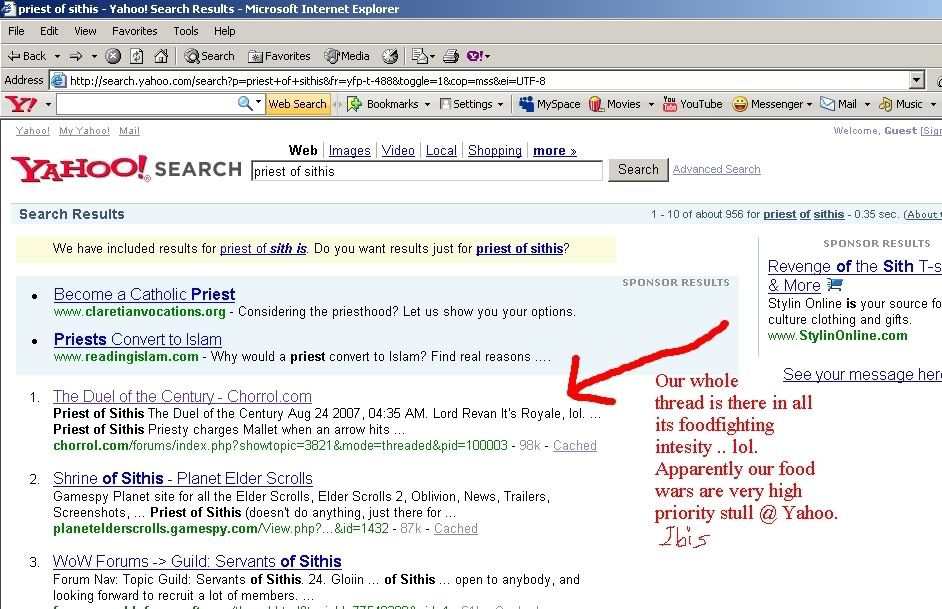Image resolution: width=942 pixels, height=609 pixels.
Task: Open the IE toolbar Search pane
Action: pos(210,56)
